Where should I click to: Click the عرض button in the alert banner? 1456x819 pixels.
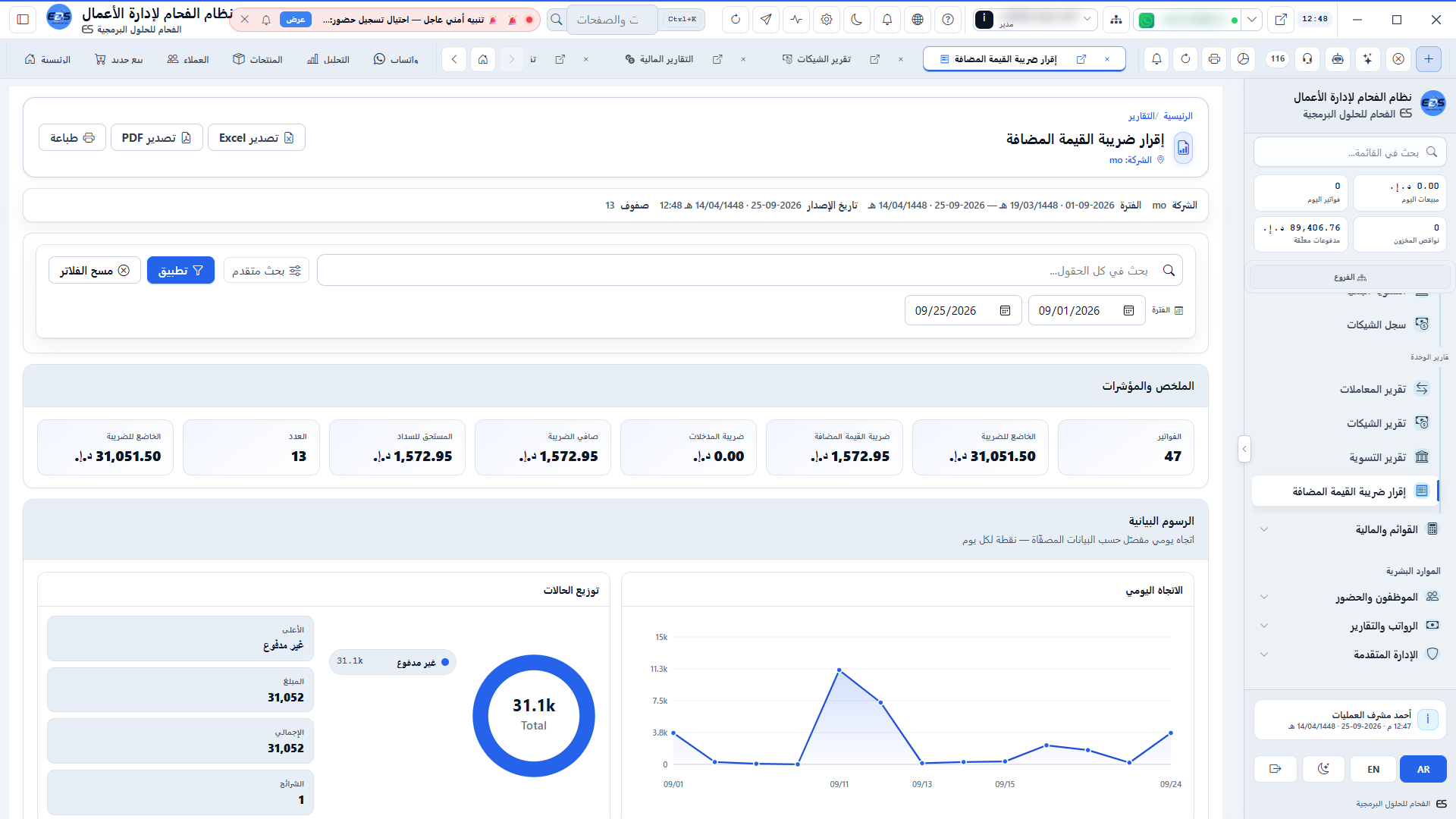(x=296, y=20)
